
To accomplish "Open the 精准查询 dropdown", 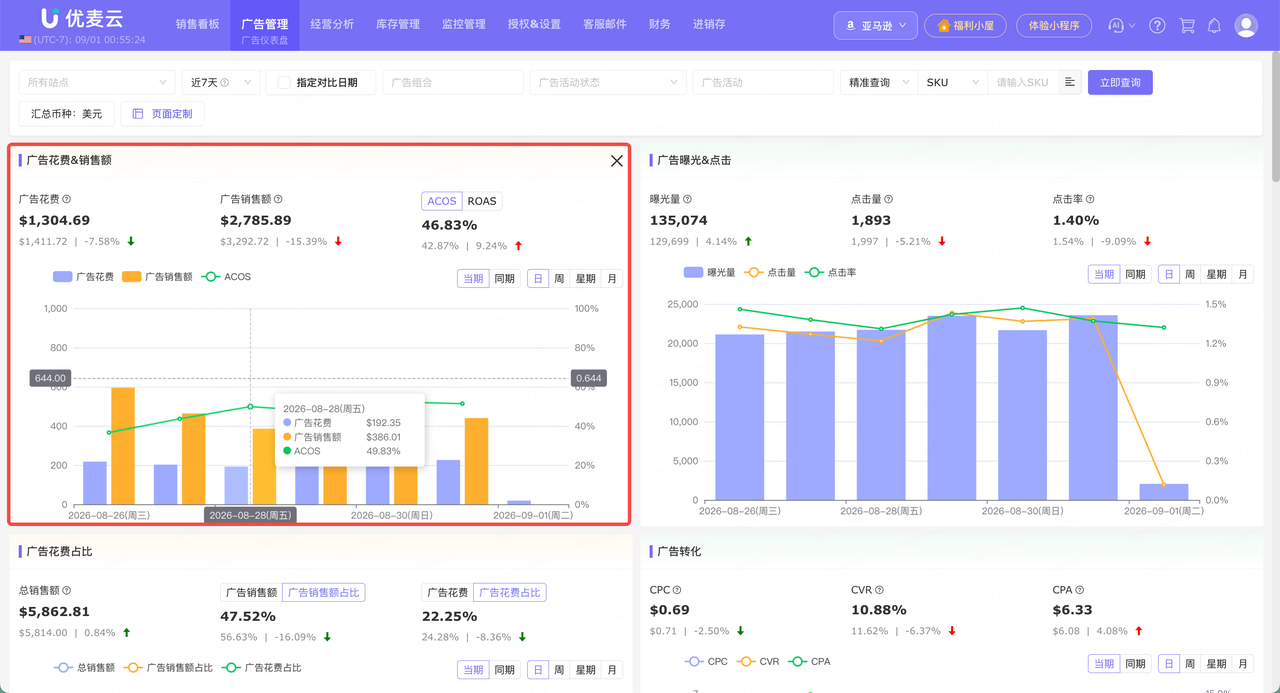I will click(879, 82).
